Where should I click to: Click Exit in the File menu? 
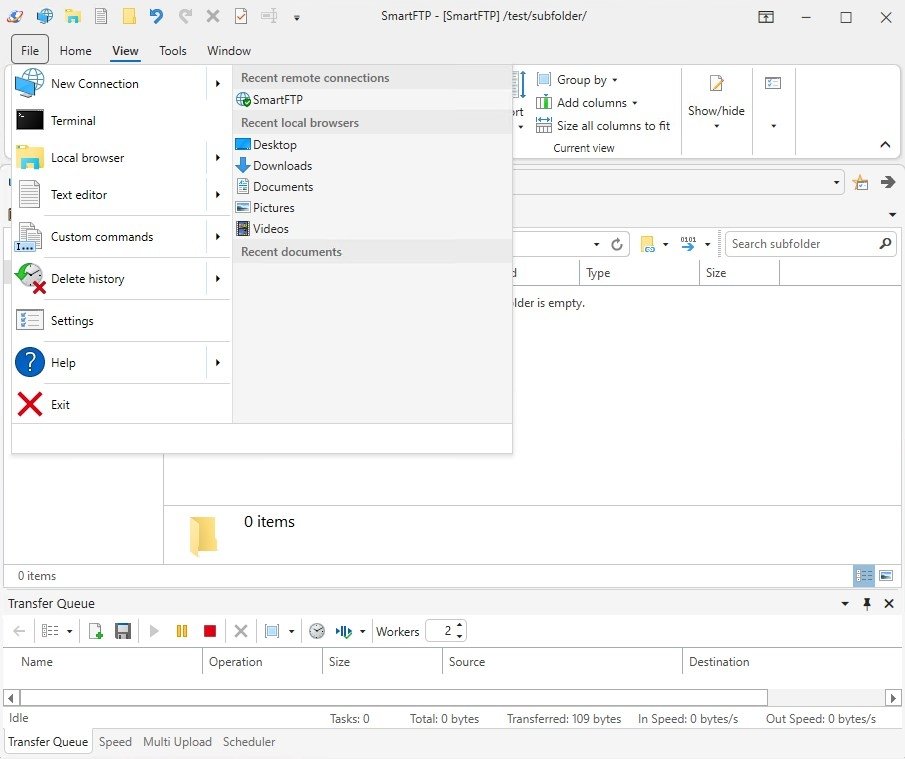(x=121, y=405)
